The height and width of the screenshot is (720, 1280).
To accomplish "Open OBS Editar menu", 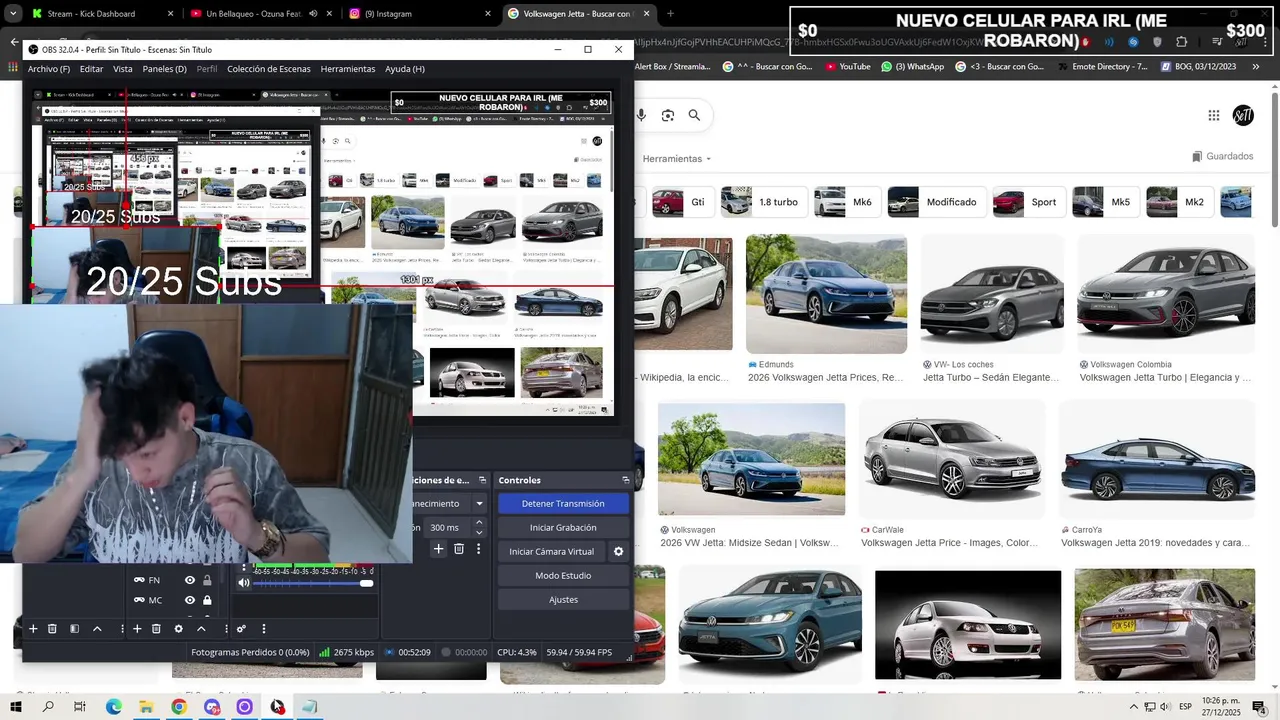I will point(92,69).
